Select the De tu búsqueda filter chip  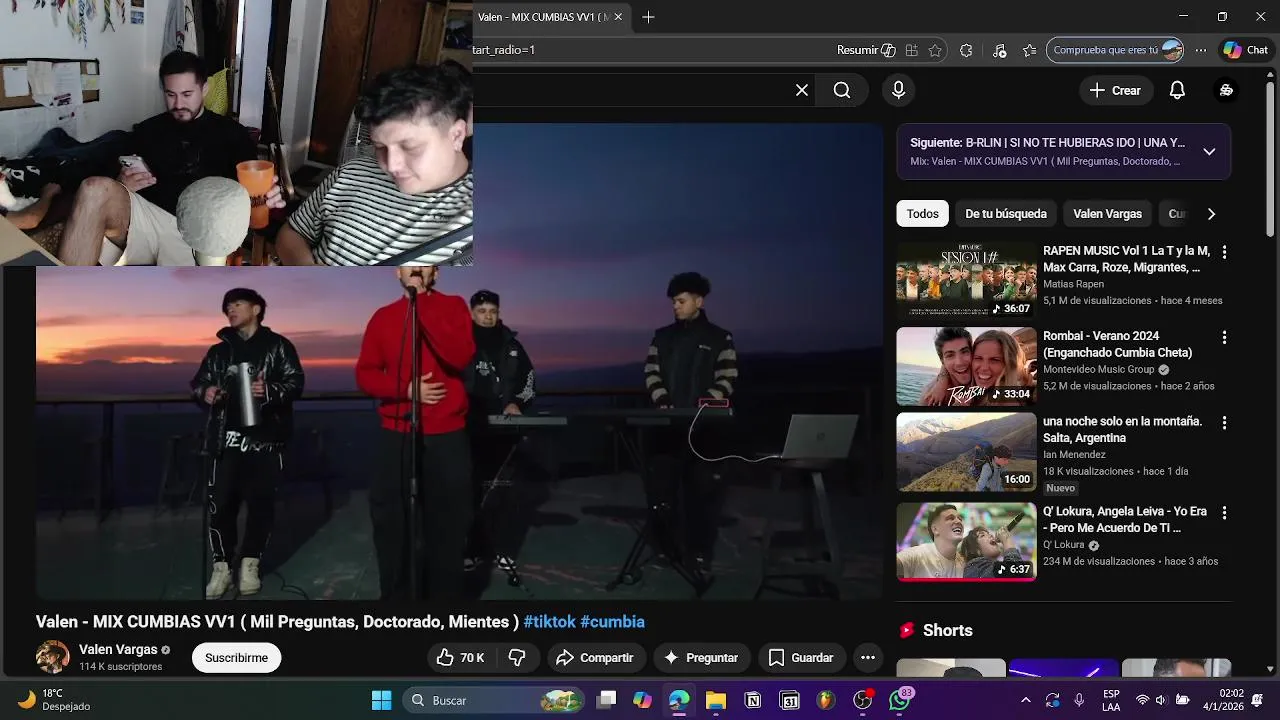(x=1006, y=213)
